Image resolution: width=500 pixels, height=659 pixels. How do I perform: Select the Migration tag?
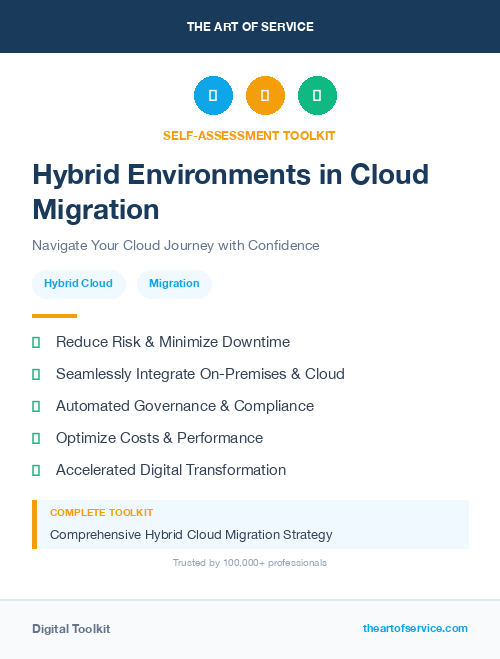[x=174, y=284]
